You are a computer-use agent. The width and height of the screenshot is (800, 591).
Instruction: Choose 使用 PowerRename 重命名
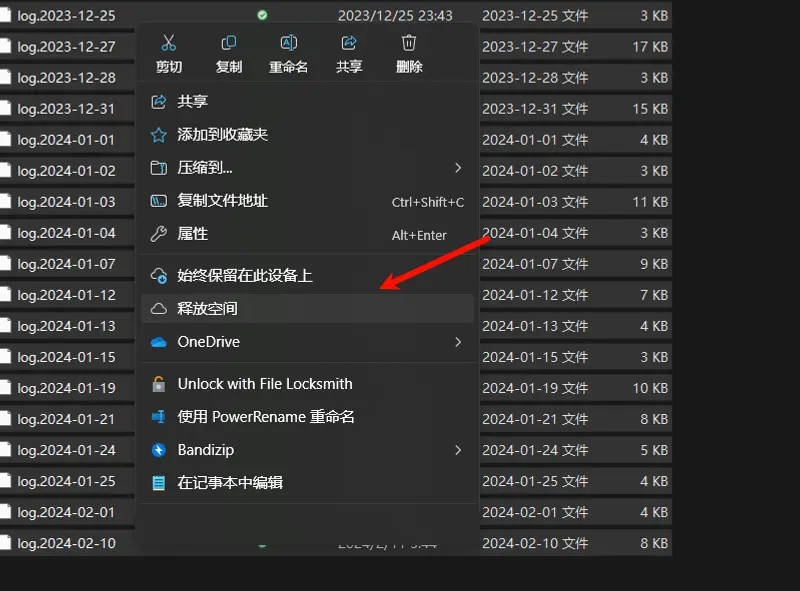click(x=307, y=417)
